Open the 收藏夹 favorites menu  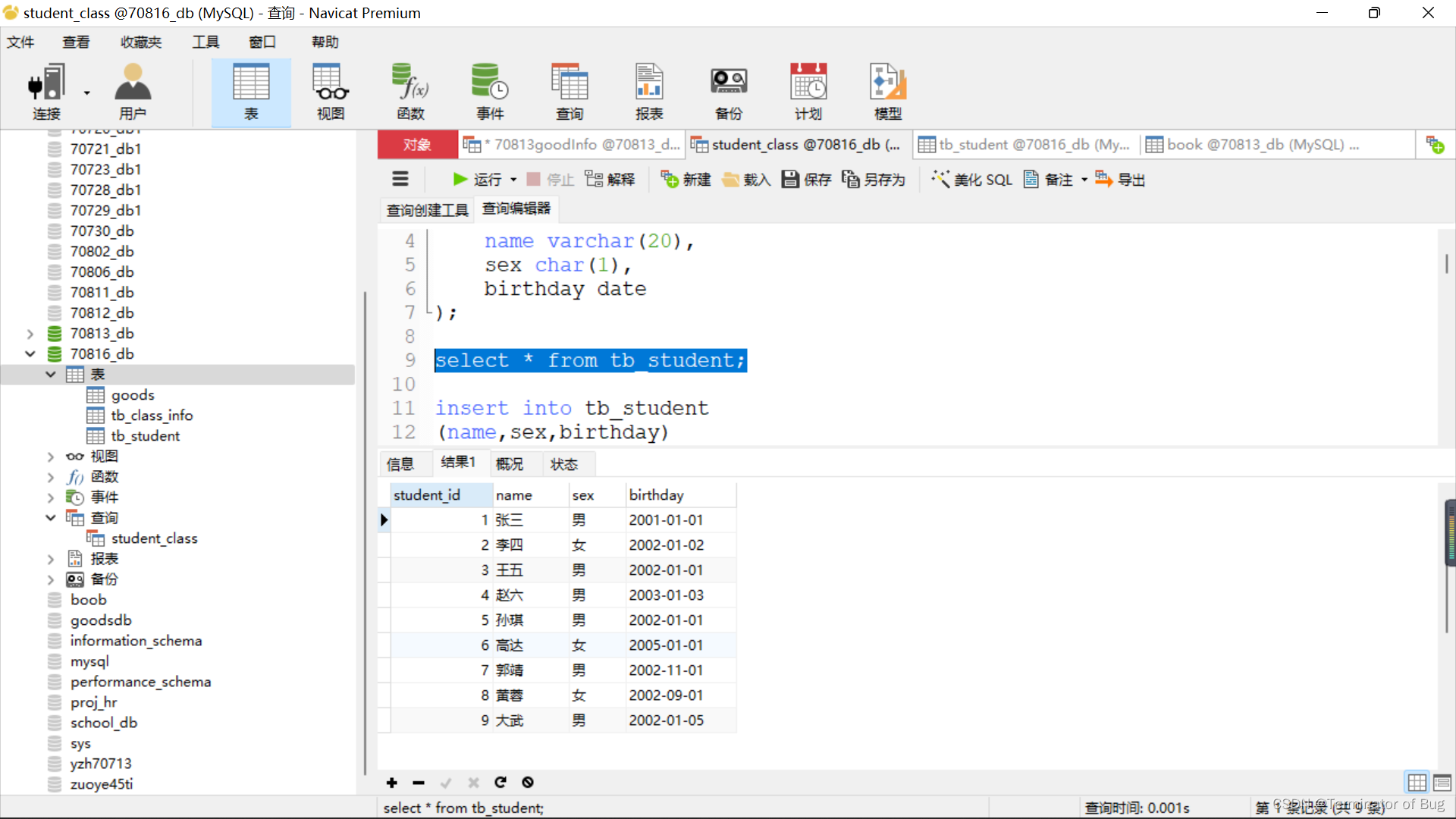141,42
